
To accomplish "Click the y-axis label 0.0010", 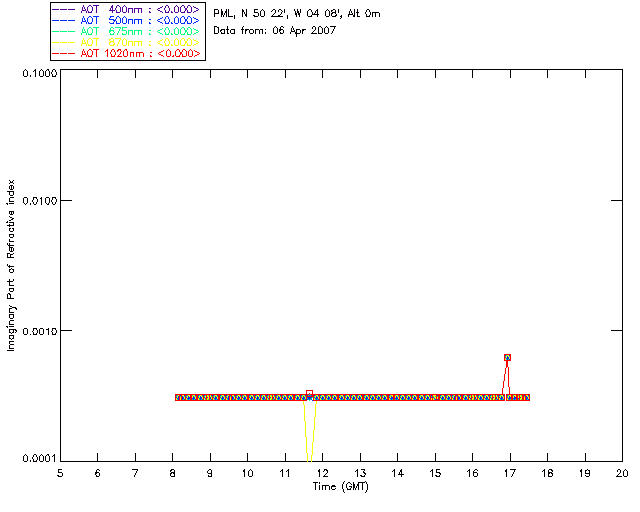I will click(x=40, y=331).
